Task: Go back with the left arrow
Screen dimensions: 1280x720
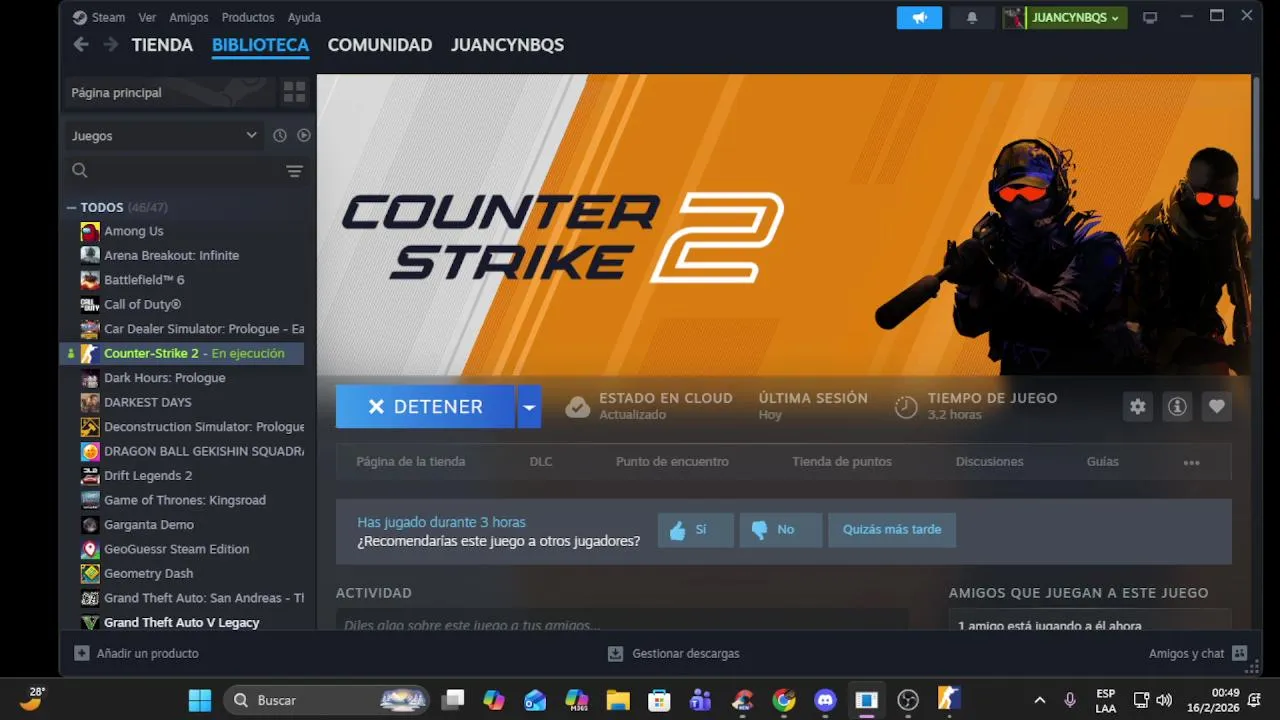Action: (81, 45)
